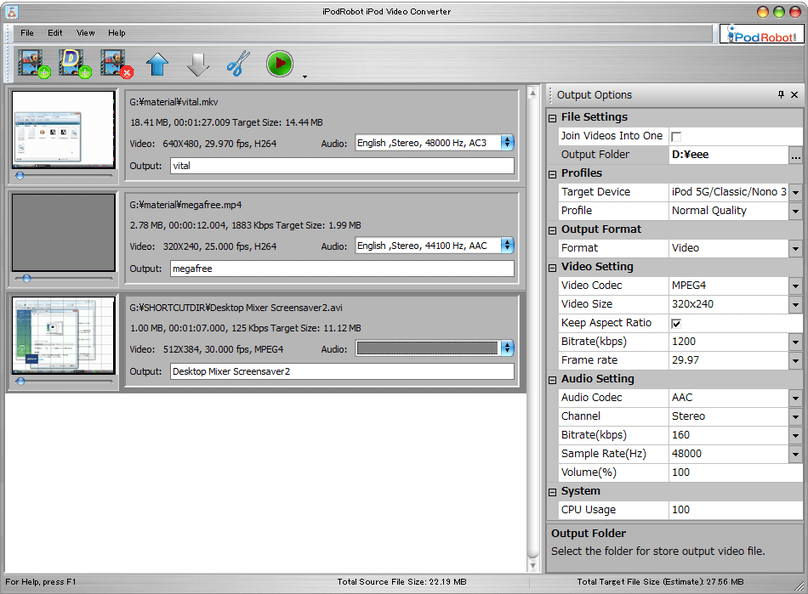Click the app icon in the title bar
Image resolution: width=808 pixels, height=594 pixels.
(x=11, y=11)
